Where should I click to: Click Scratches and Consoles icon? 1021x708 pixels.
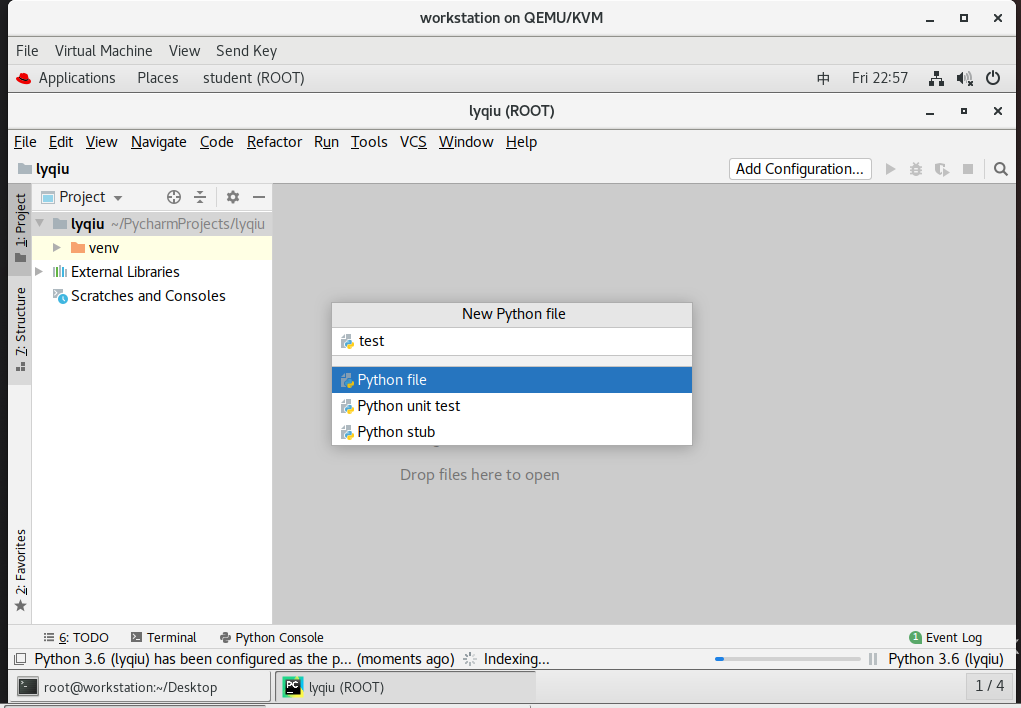pyautogui.click(x=60, y=296)
